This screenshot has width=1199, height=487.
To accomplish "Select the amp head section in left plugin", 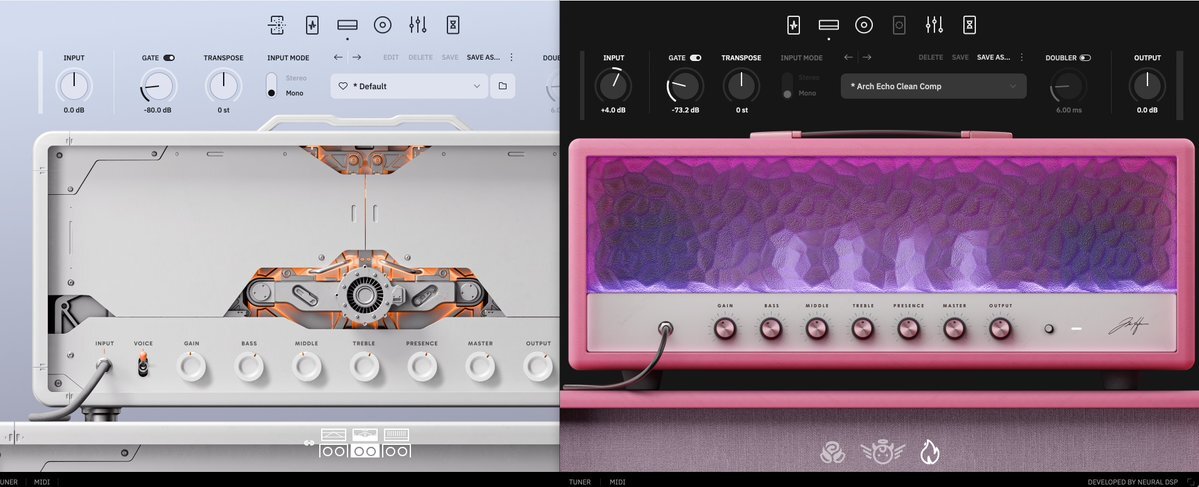I will [x=347, y=25].
